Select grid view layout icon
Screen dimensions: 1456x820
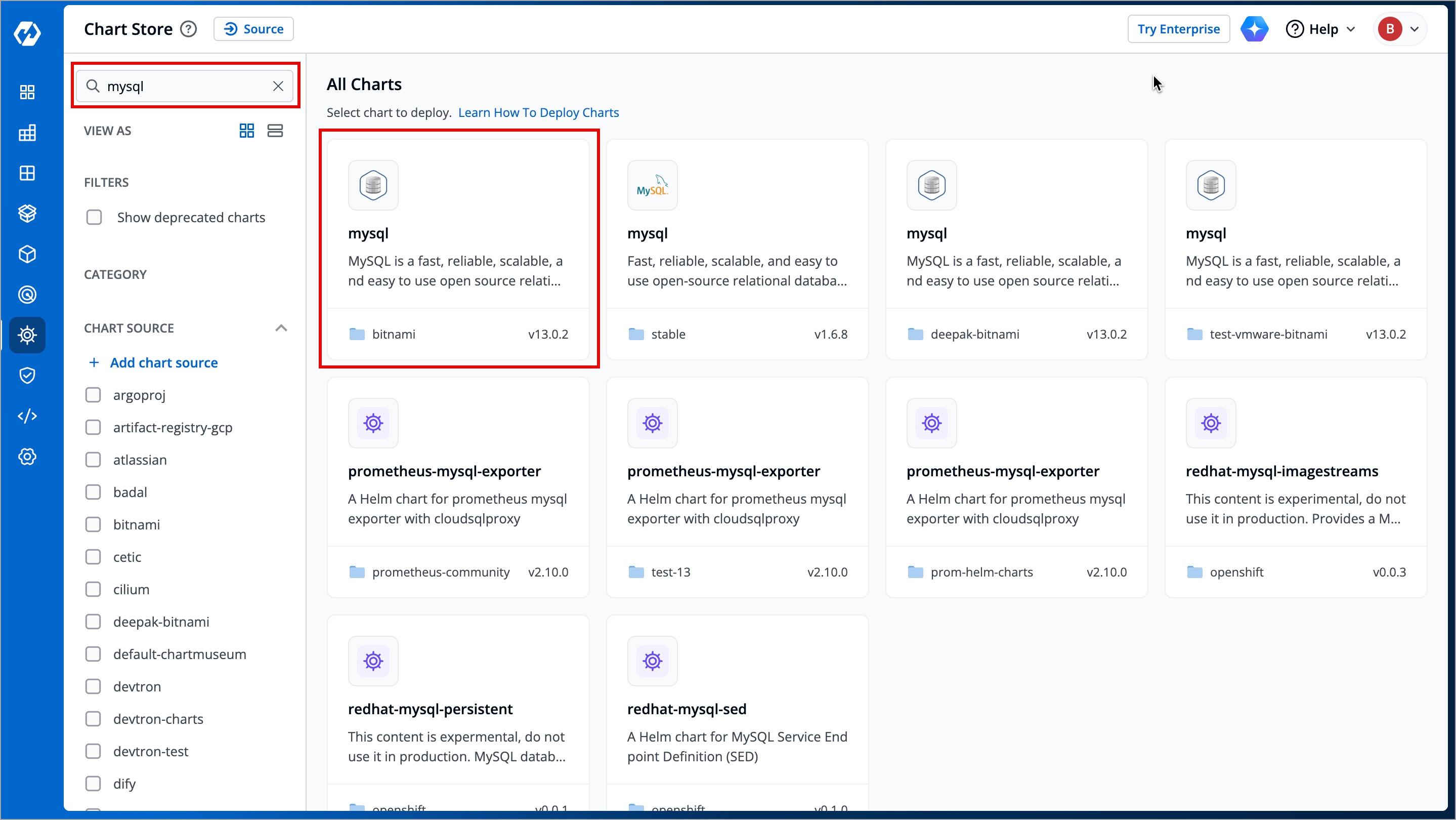(246, 131)
